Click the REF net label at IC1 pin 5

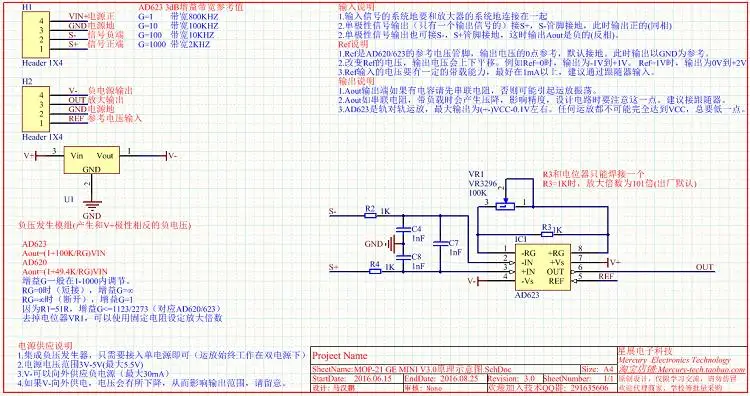point(606,276)
